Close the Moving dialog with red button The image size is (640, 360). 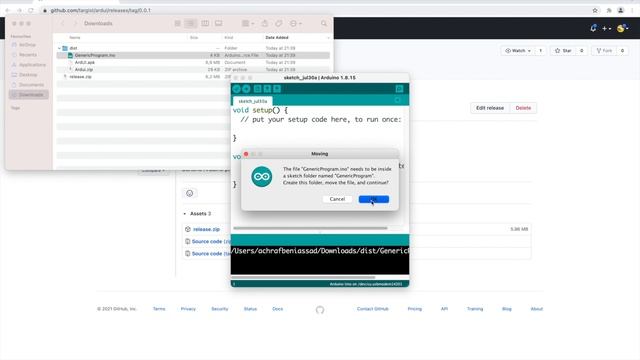click(246, 154)
